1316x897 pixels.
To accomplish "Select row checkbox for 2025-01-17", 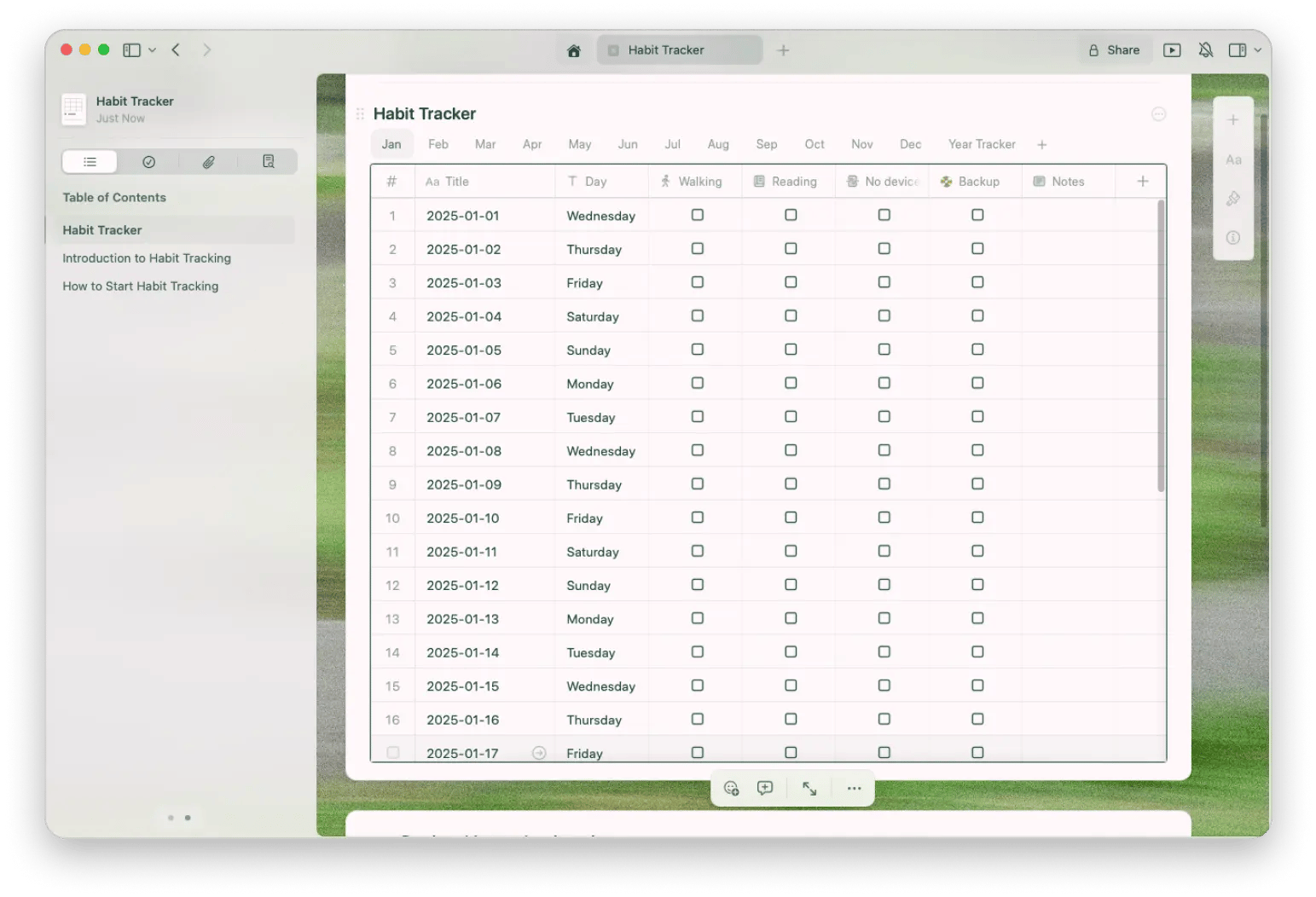I will click(x=393, y=753).
